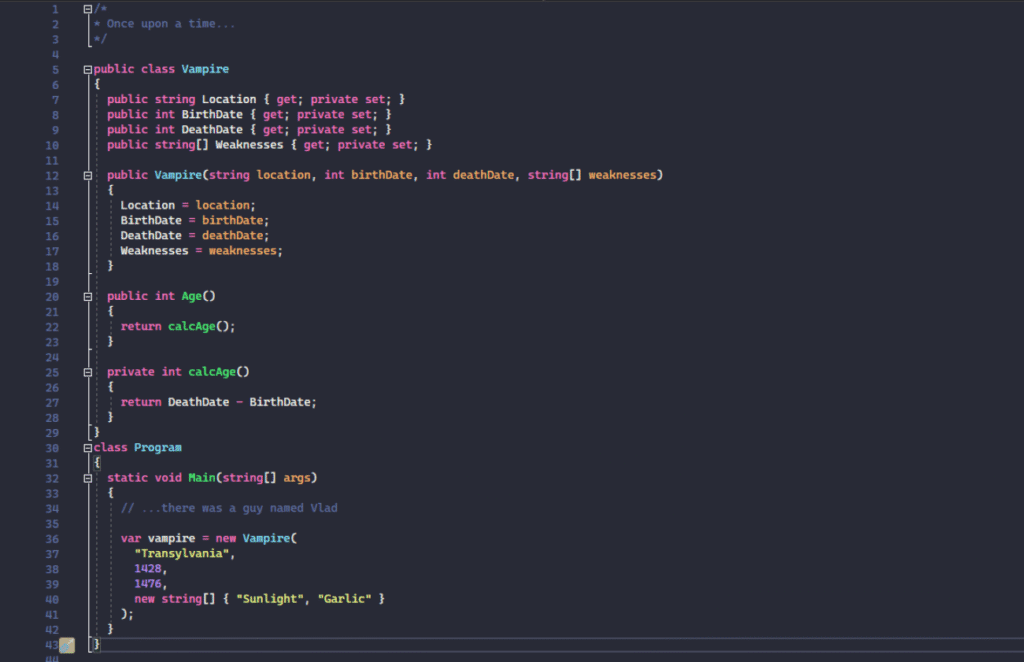The height and width of the screenshot is (662, 1024).
Task: Click BirthDate in the line 8 property declaration
Action: [212, 114]
